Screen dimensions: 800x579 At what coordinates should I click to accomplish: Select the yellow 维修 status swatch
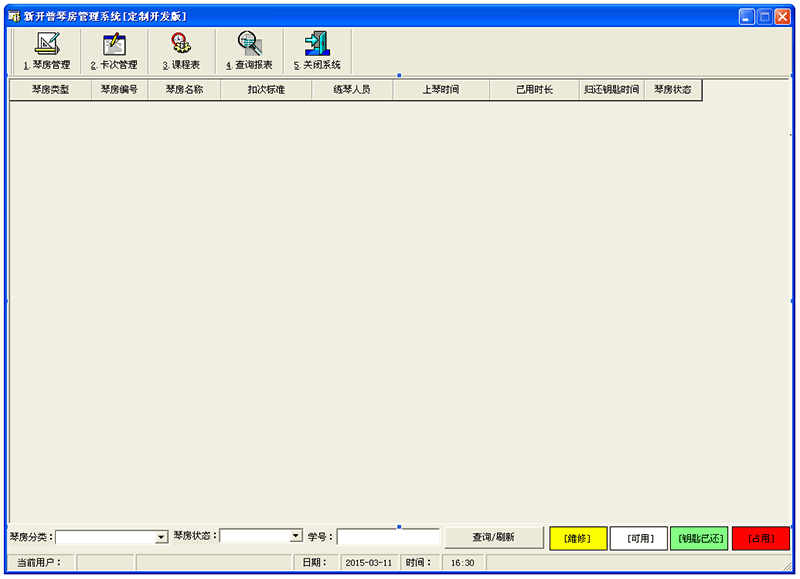tap(578, 538)
